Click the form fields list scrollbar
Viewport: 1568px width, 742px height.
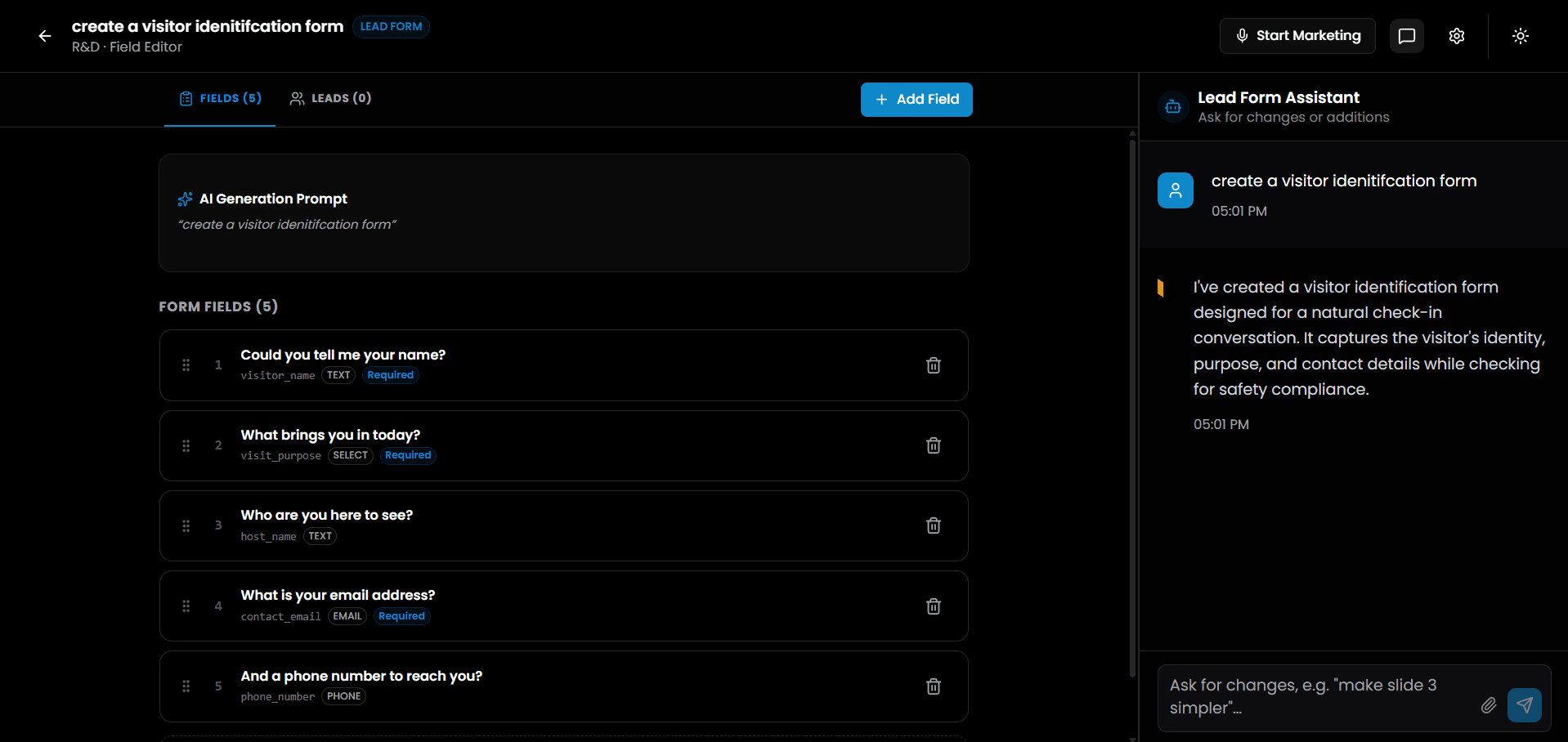point(1132,409)
